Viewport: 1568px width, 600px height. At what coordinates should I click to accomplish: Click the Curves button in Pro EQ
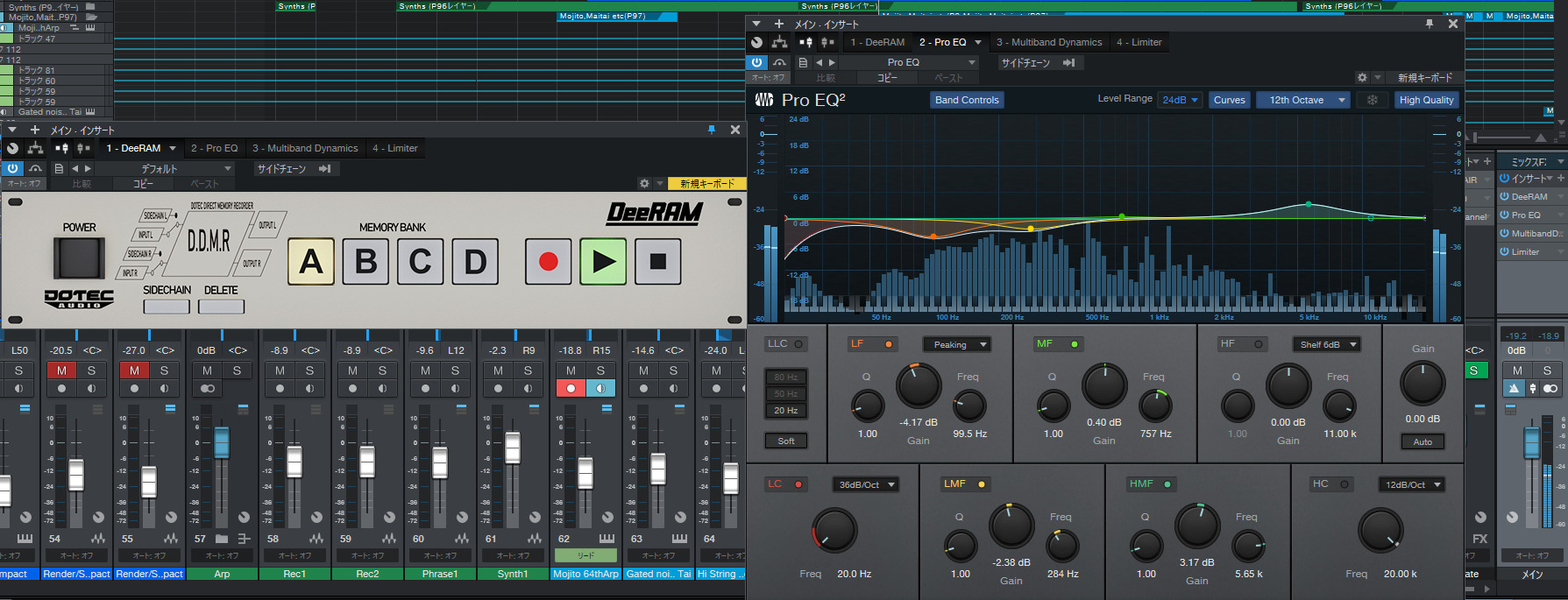click(1229, 100)
